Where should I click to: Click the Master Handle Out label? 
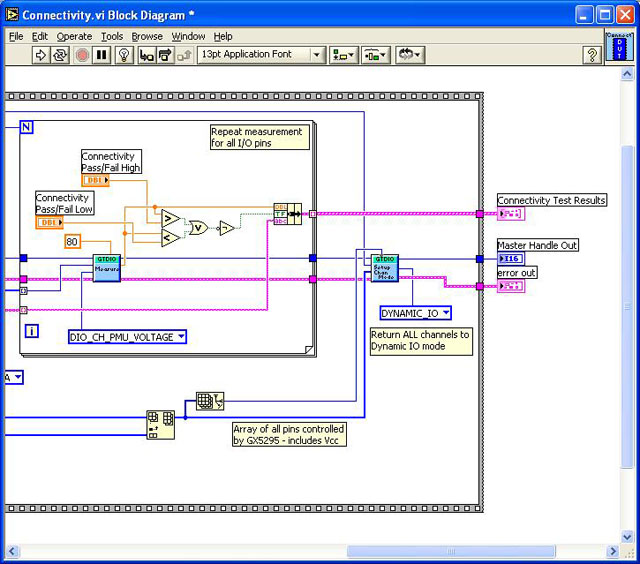pos(538,245)
